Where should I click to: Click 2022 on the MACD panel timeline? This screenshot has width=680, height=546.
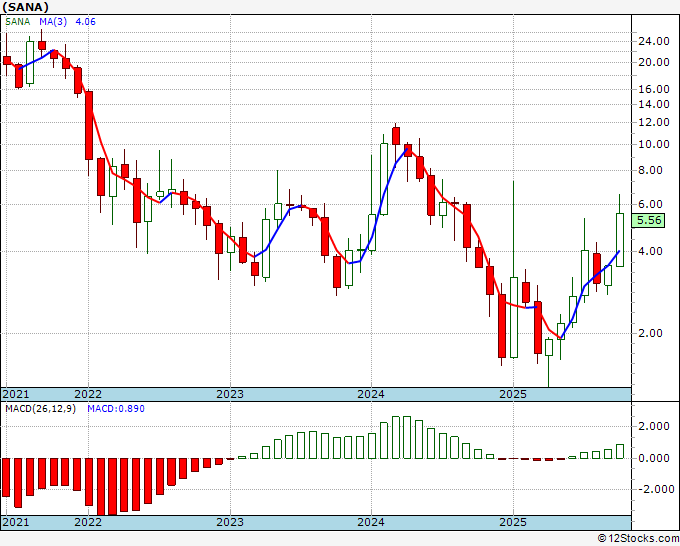pyautogui.click(x=88, y=522)
